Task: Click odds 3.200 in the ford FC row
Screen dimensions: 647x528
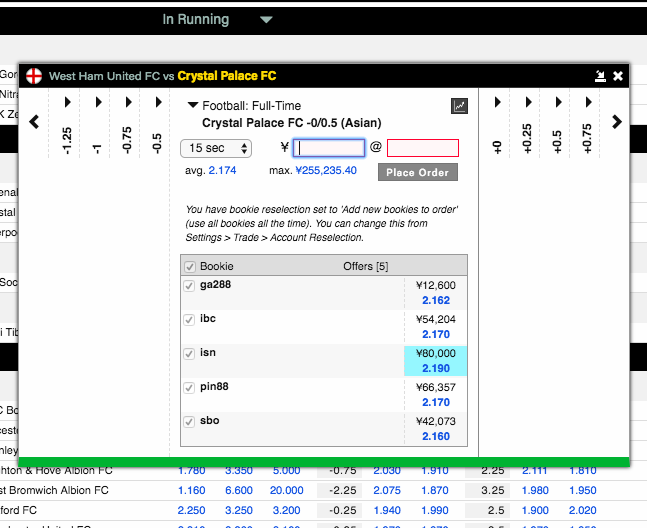Action: click(x=286, y=510)
